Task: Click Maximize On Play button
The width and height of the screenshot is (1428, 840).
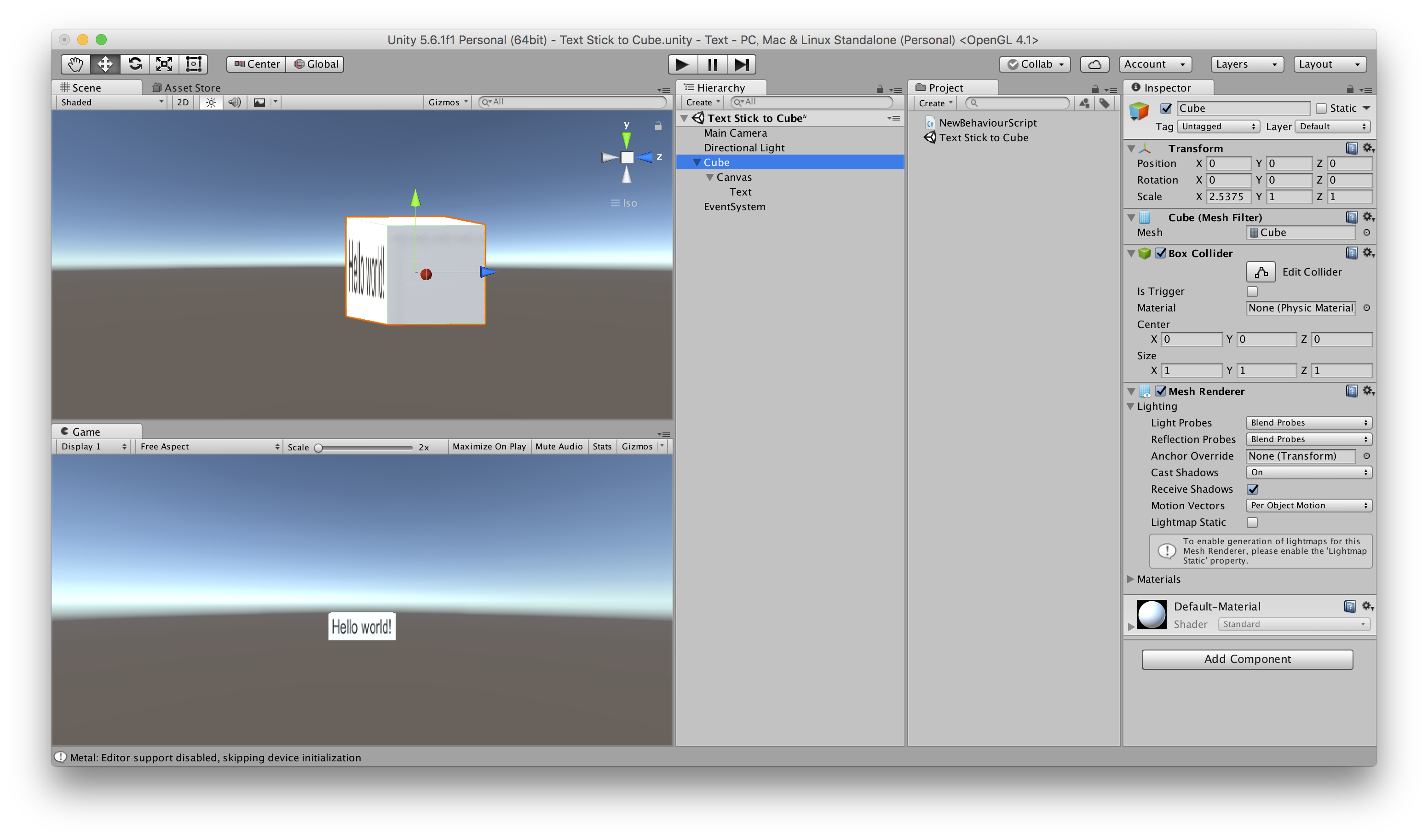Action: 489,447
